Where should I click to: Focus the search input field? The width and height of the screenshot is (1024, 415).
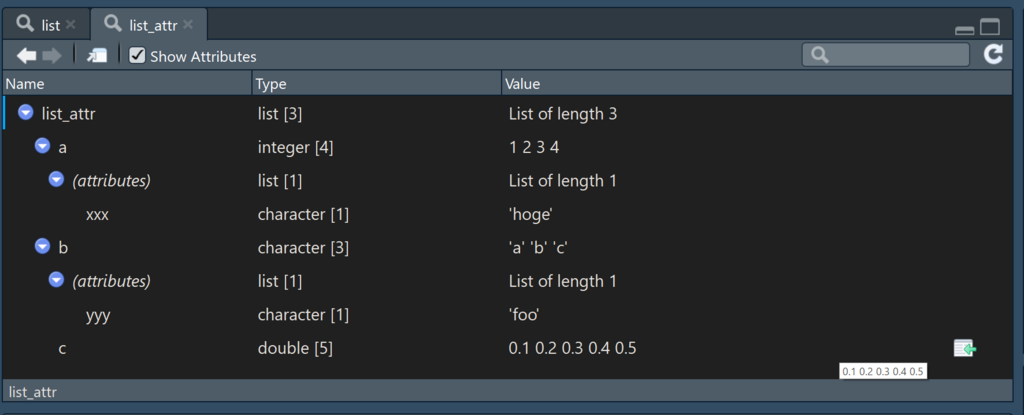coord(886,55)
